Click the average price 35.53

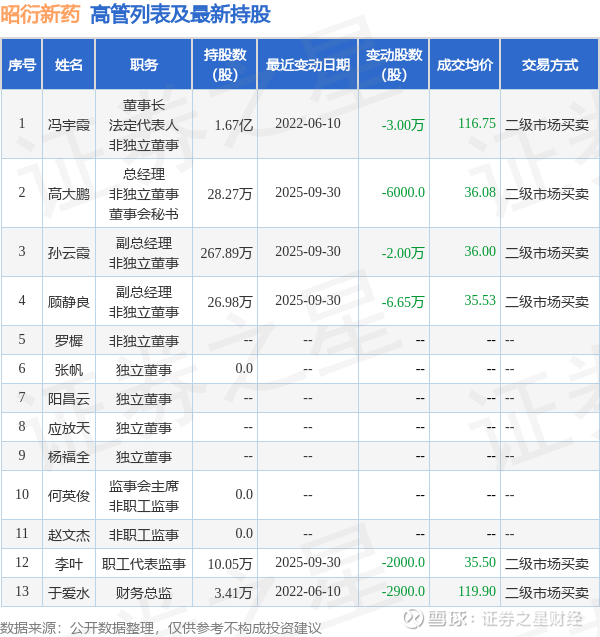(480, 300)
